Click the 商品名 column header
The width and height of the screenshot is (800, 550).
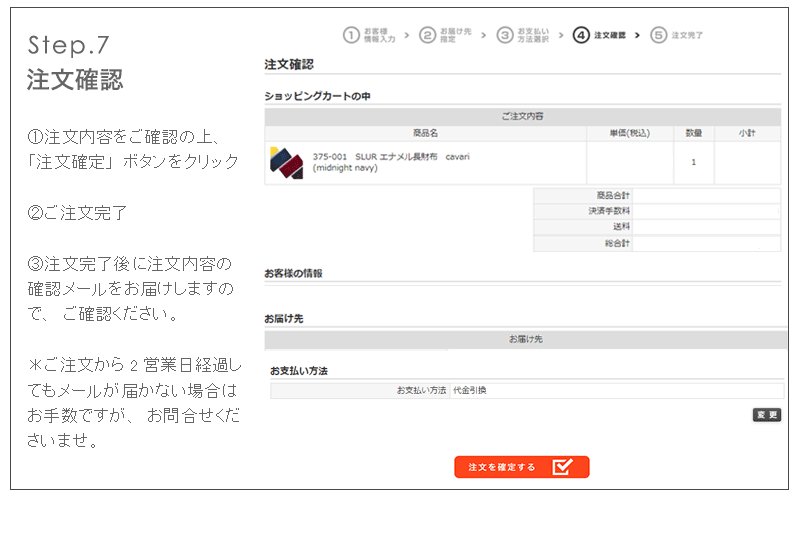[425, 132]
